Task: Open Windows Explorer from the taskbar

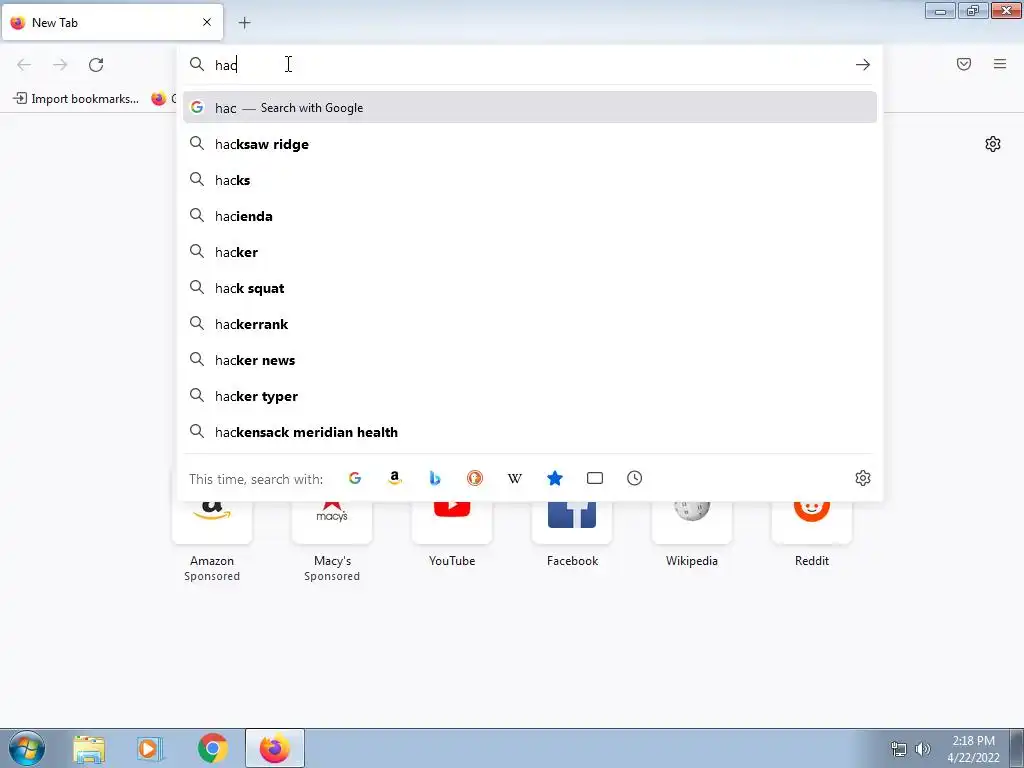Action: 88,748
